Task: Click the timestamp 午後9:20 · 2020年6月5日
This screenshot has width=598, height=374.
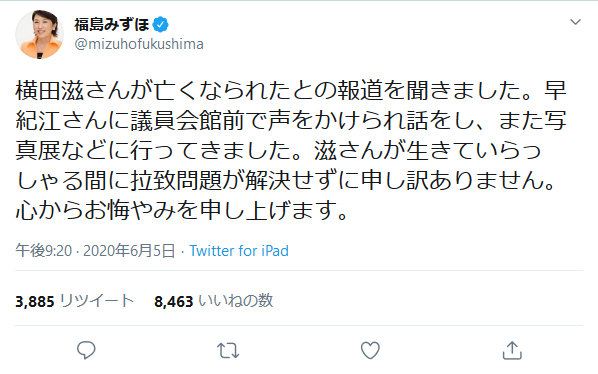Action: (95, 251)
